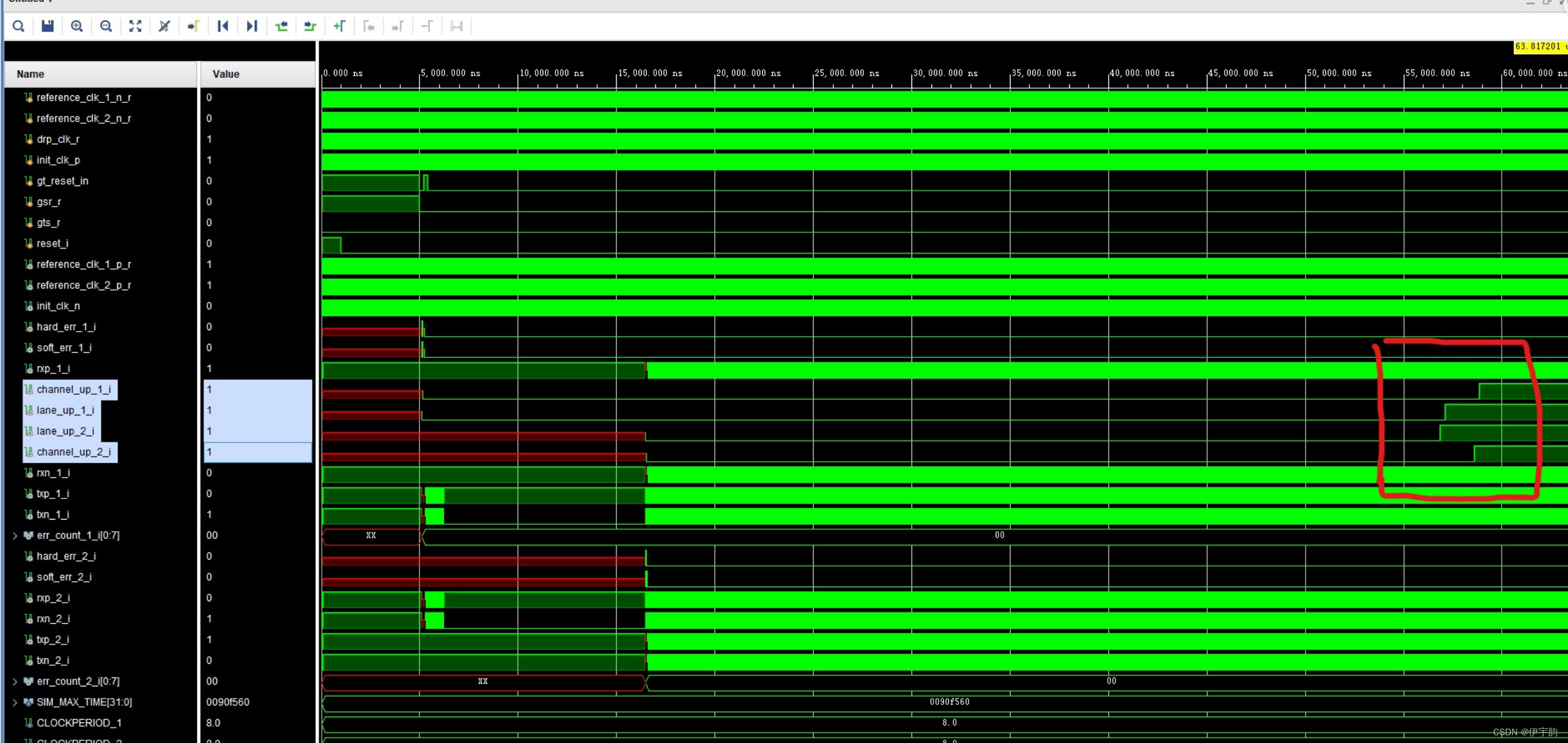Jump to previous transition icon
This screenshot has width=1568, height=743.
tap(281, 26)
